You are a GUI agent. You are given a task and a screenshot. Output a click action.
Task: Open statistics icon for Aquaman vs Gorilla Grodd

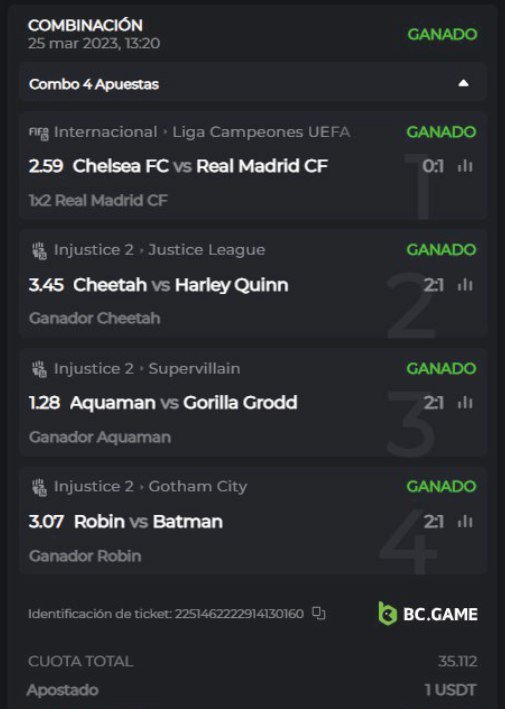click(465, 402)
